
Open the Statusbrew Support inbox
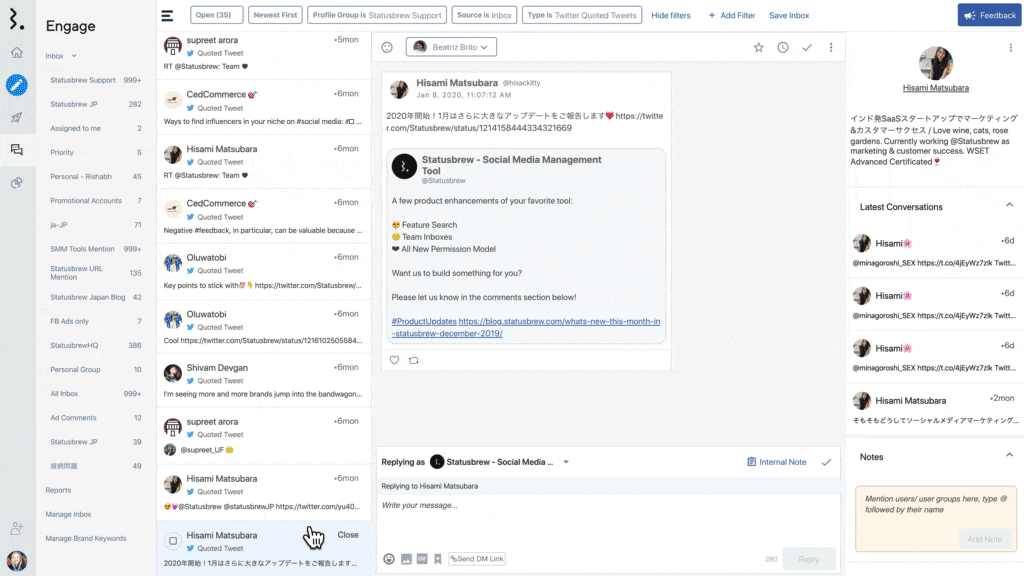[x=83, y=80]
